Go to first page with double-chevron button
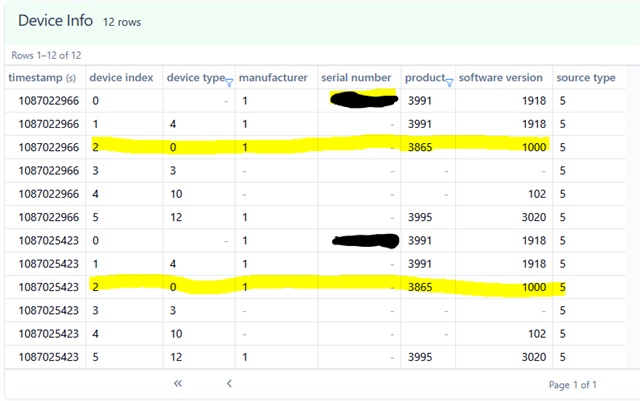 tap(178, 383)
